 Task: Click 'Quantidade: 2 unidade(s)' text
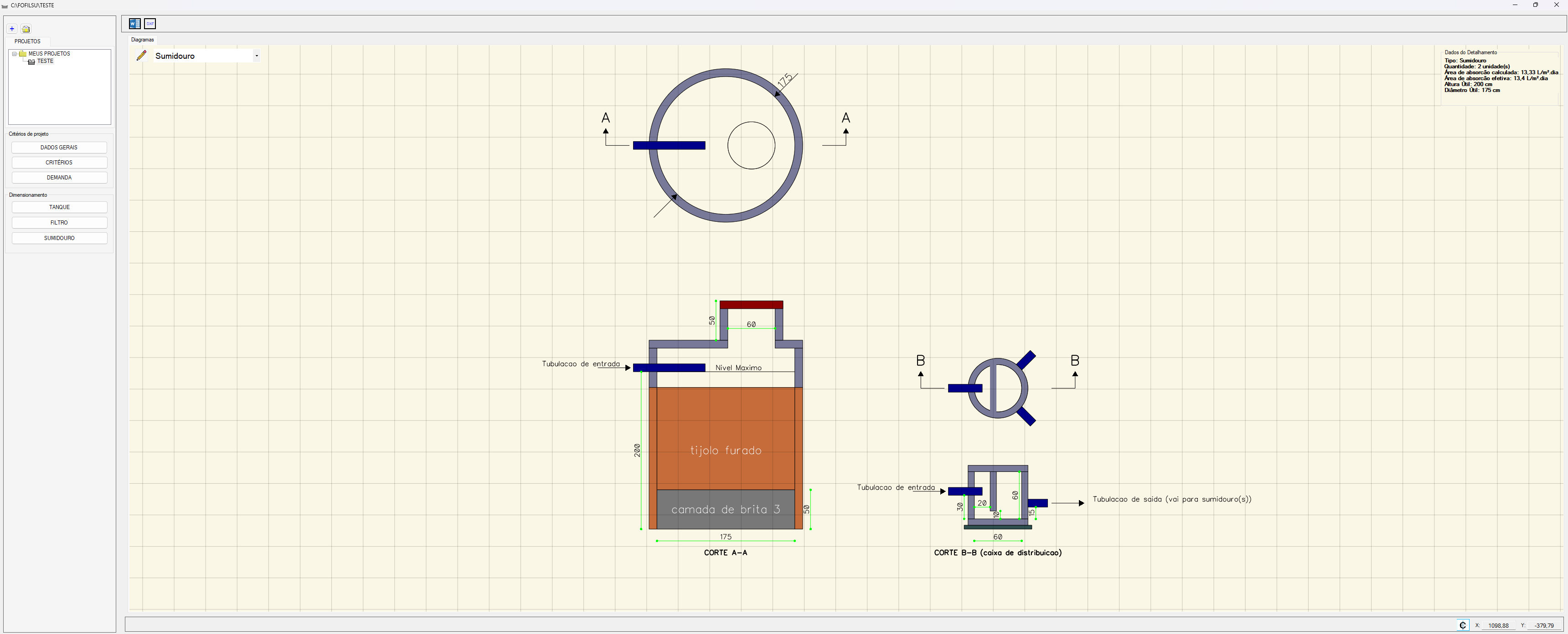pos(1477,66)
